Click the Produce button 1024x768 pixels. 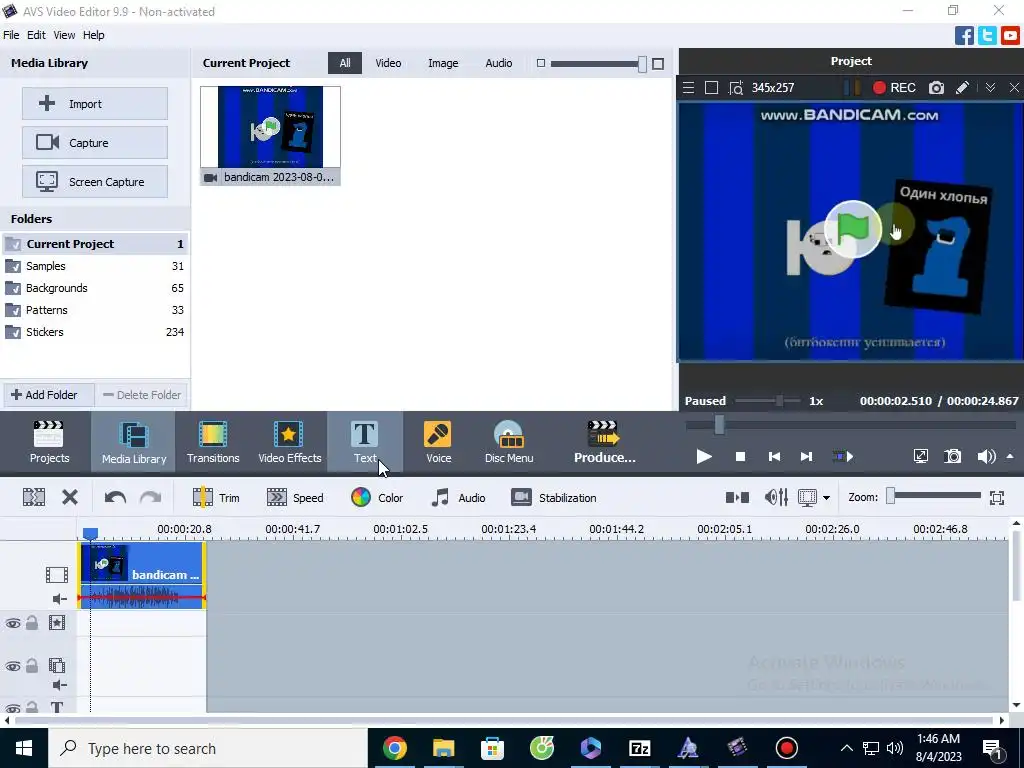pos(604,442)
